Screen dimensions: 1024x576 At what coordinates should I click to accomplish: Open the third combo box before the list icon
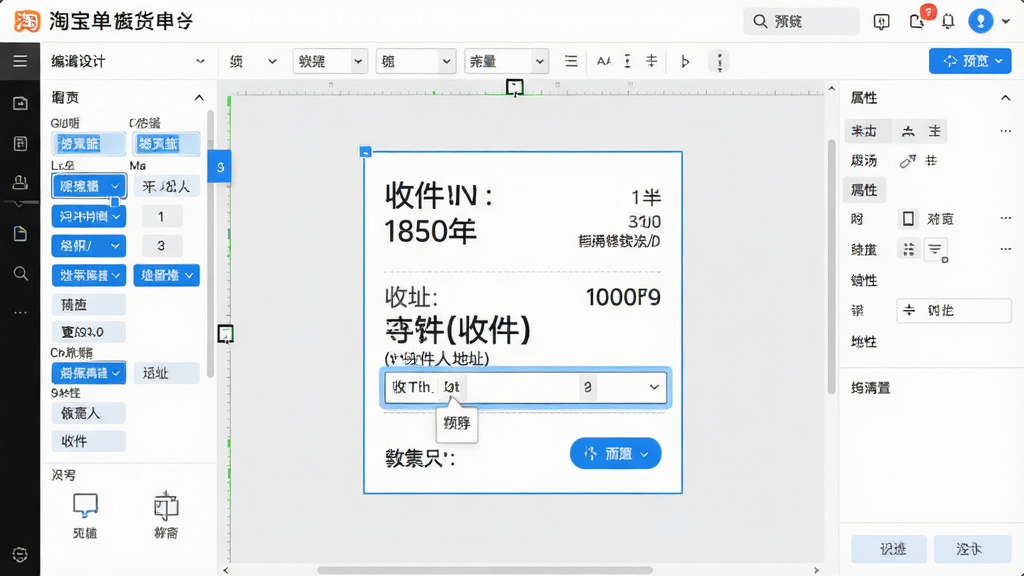(x=506, y=61)
